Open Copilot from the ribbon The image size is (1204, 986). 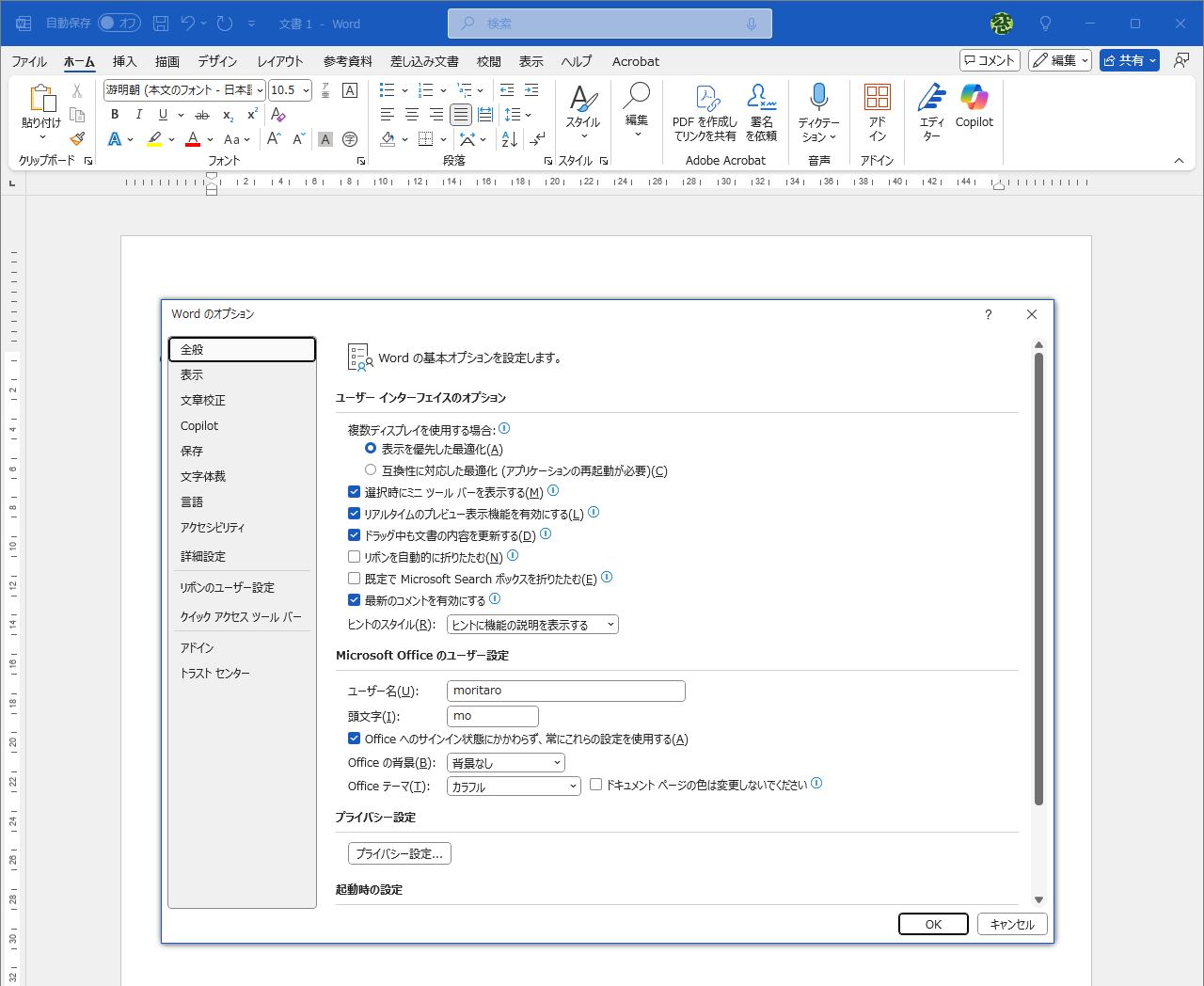click(974, 108)
